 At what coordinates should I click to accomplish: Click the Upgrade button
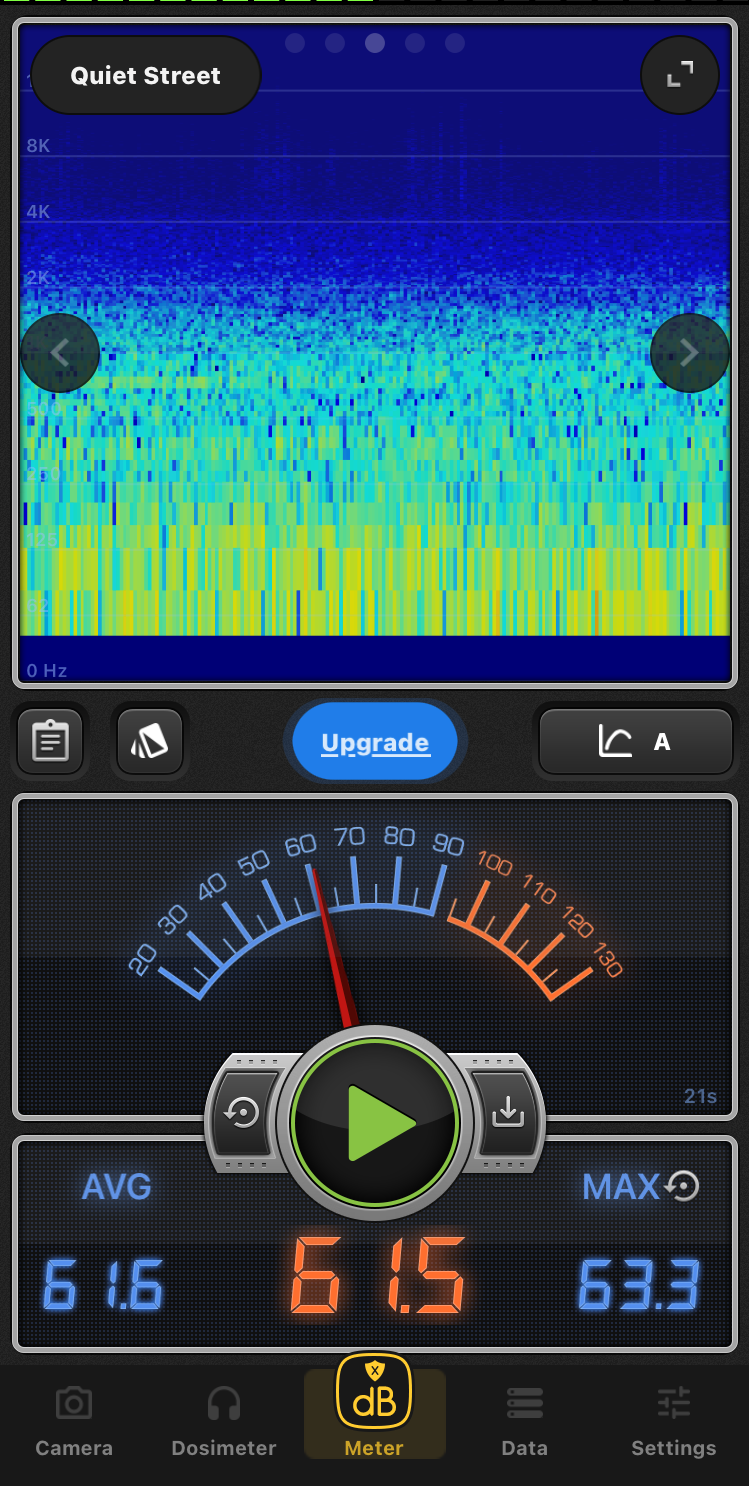pos(375,743)
